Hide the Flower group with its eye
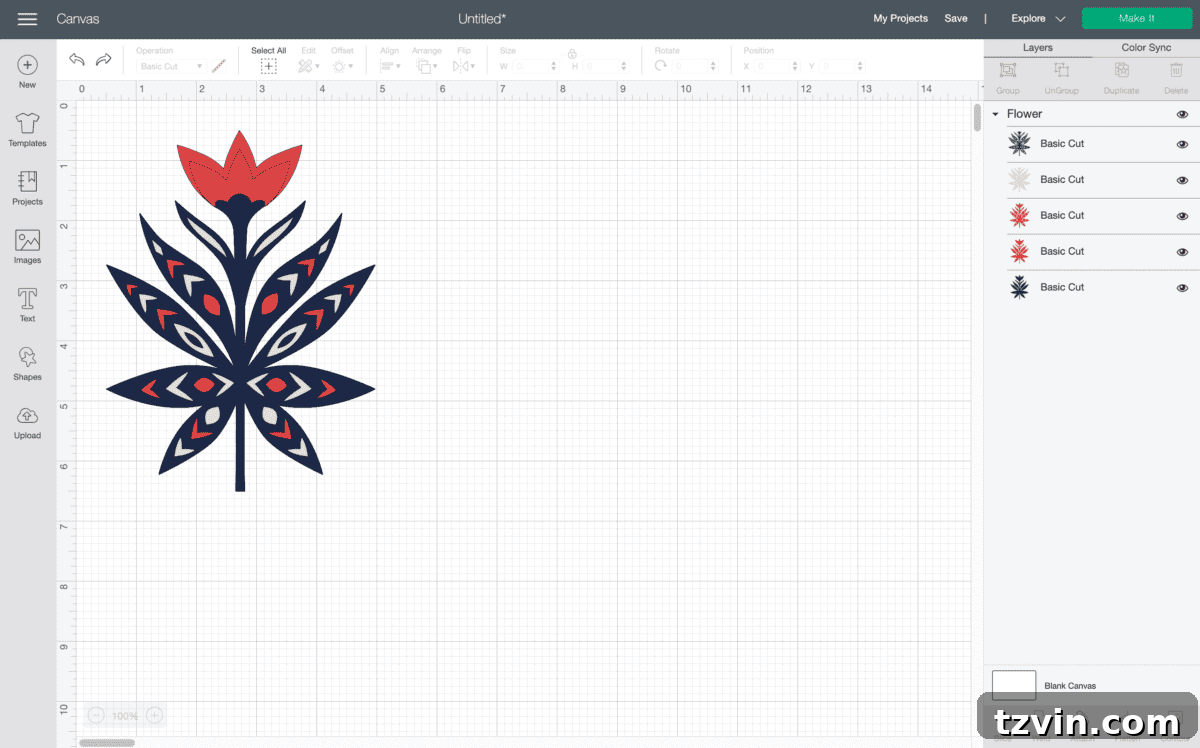This screenshot has height=748, width=1200. (1182, 114)
